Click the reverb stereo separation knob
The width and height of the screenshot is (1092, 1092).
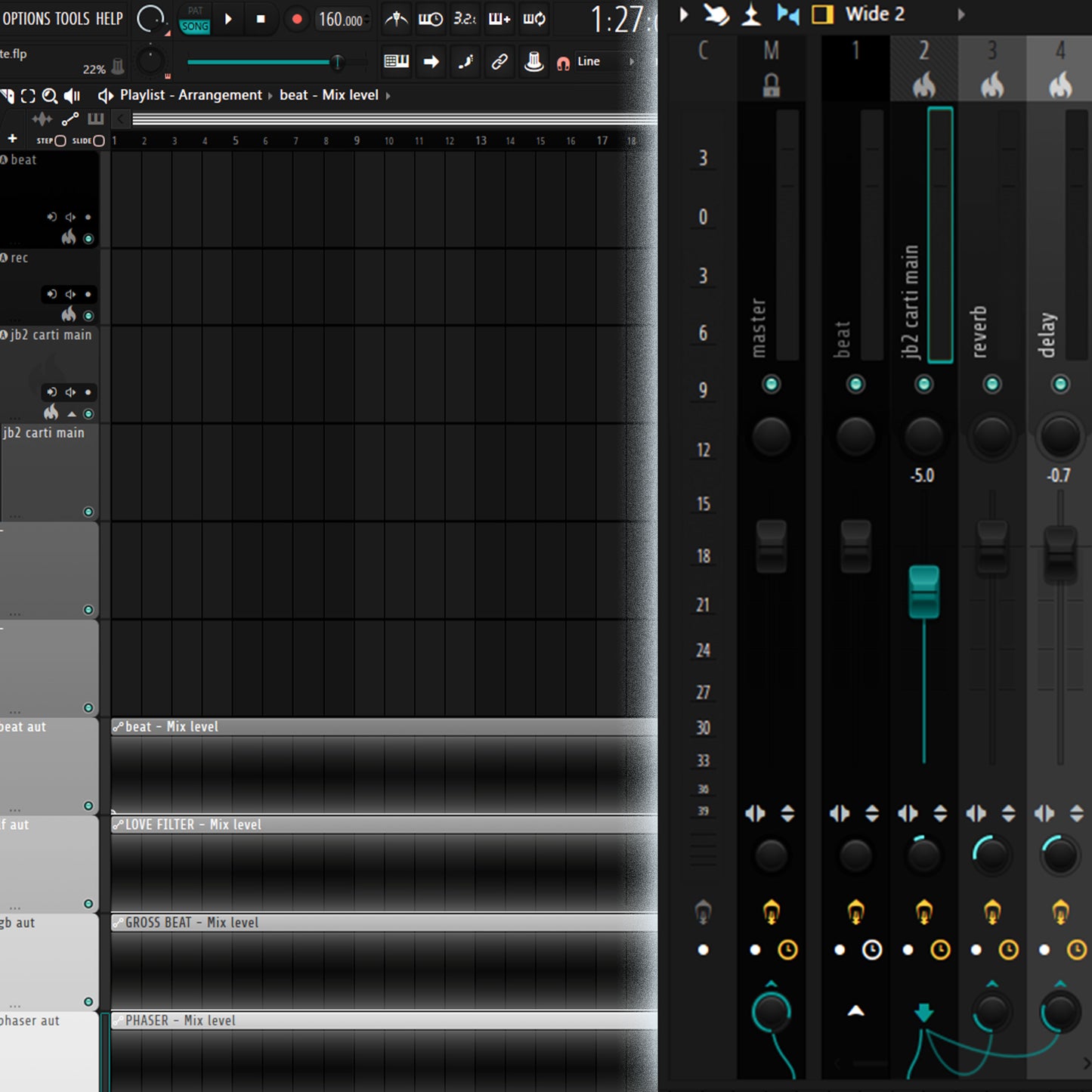click(991, 855)
